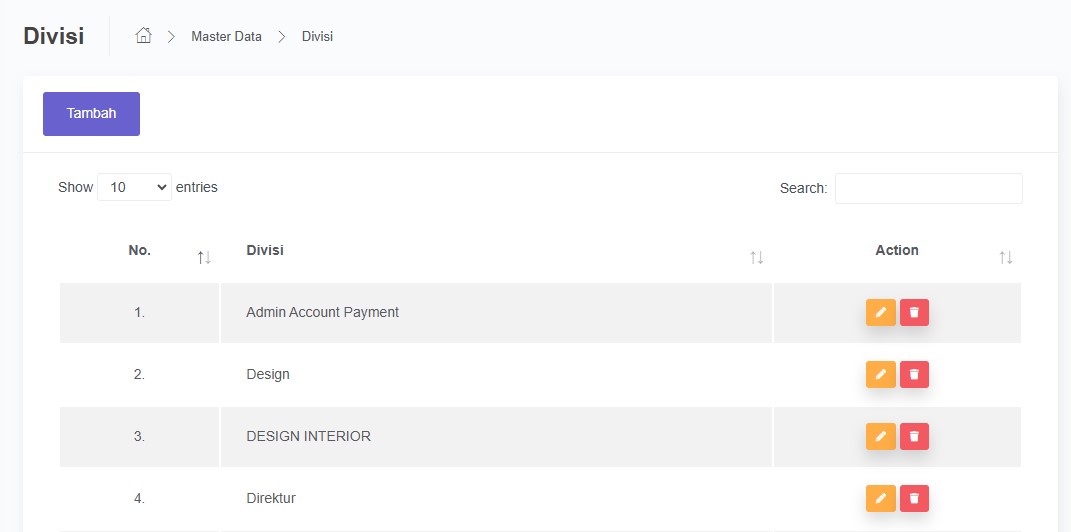Sort by Action column arrows

pos(1005,258)
